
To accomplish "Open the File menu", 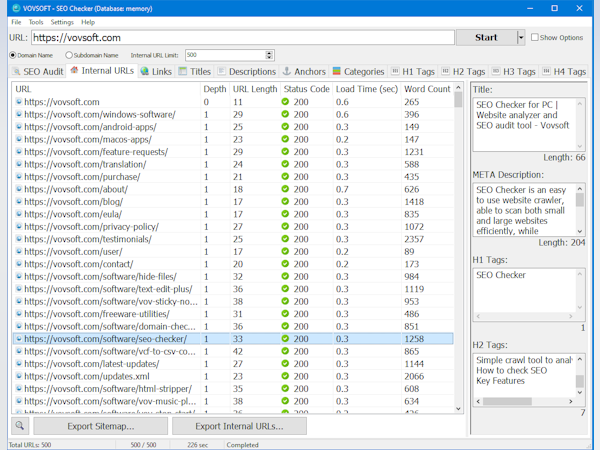I will pos(16,22).
